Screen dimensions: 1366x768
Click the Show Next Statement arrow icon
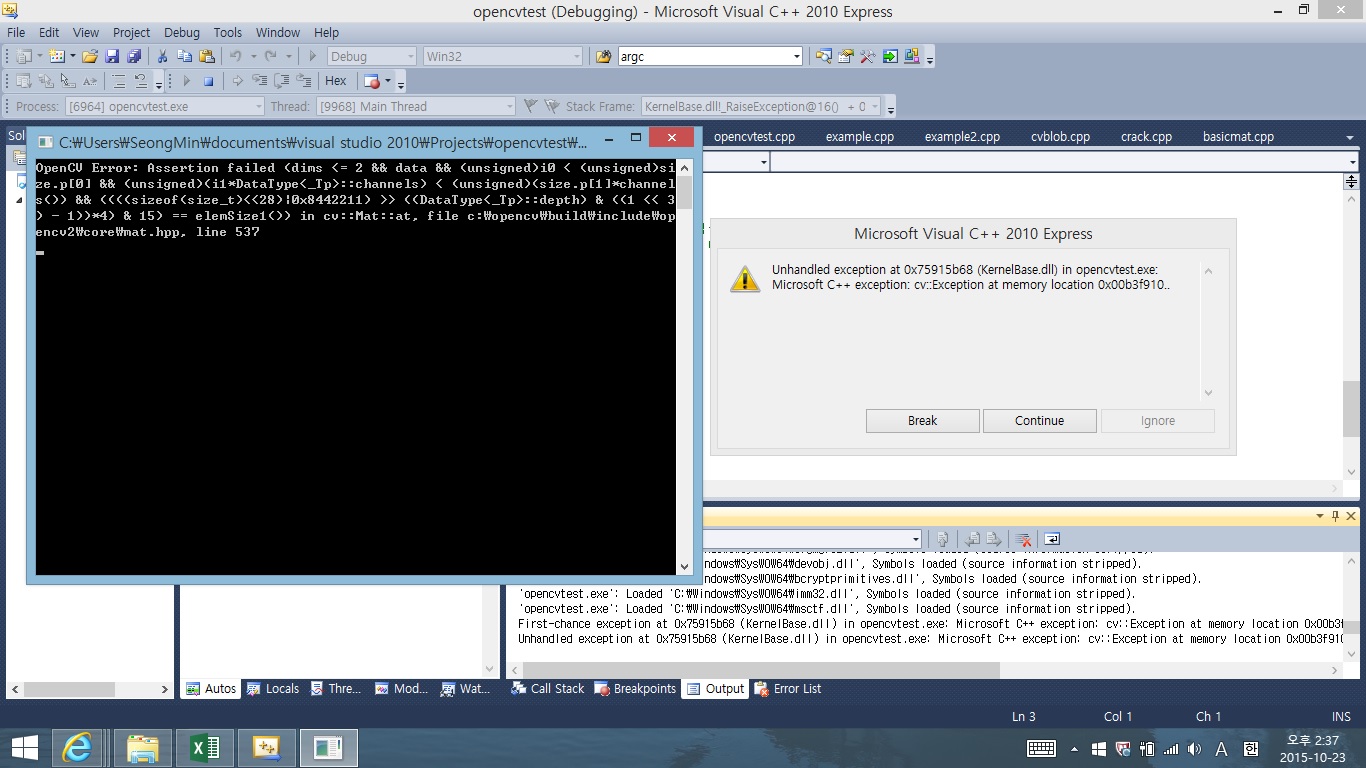pyautogui.click(x=237, y=81)
